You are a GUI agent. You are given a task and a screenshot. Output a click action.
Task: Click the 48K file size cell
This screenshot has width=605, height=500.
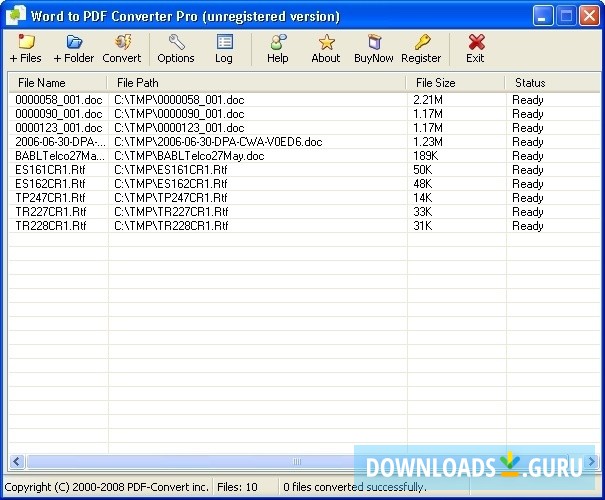pos(422,184)
